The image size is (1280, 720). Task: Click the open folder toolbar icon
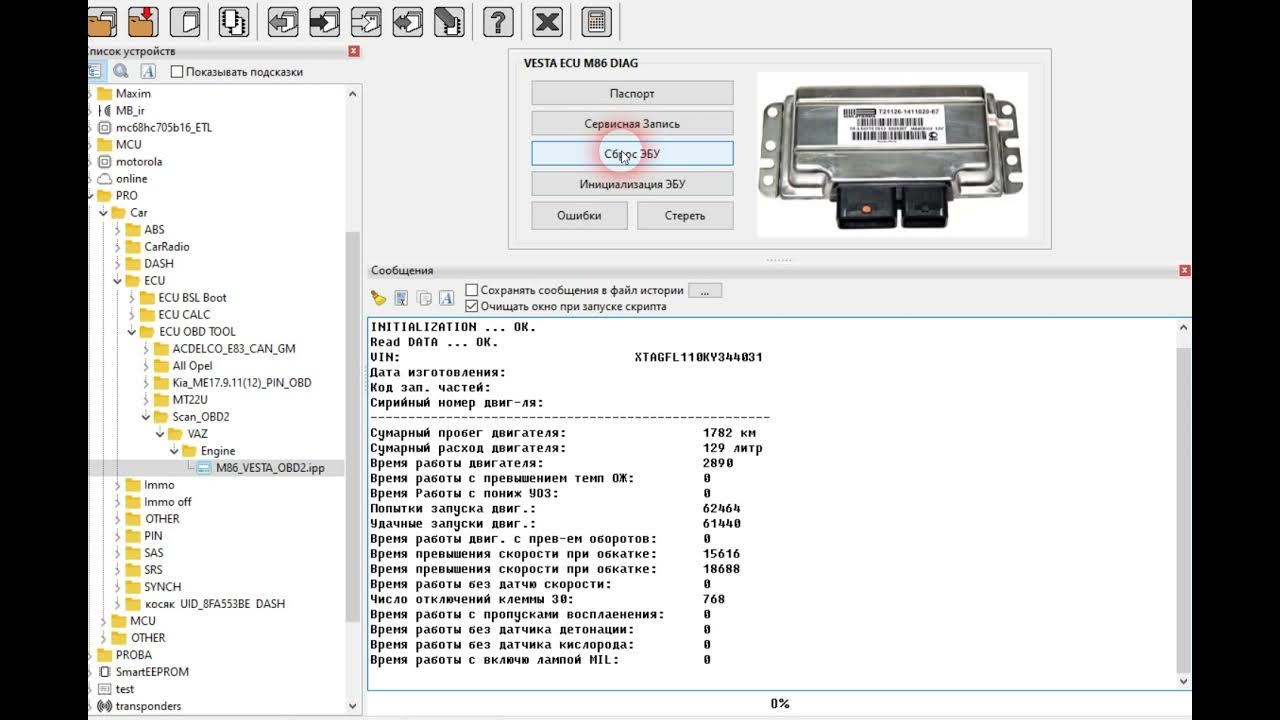pyautogui.click(x=104, y=21)
